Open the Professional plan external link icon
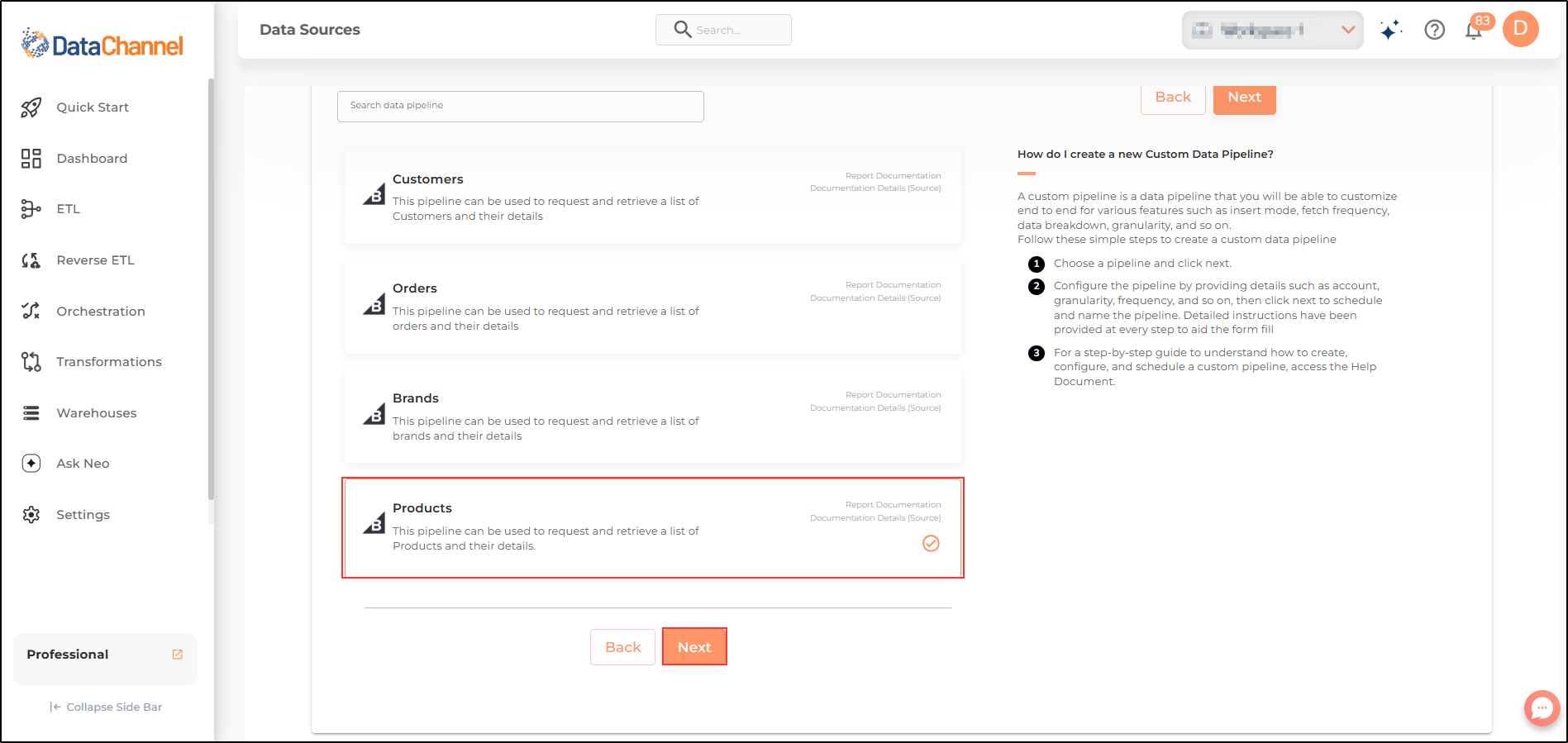This screenshot has height=743, width=1568. tap(177, 654)
